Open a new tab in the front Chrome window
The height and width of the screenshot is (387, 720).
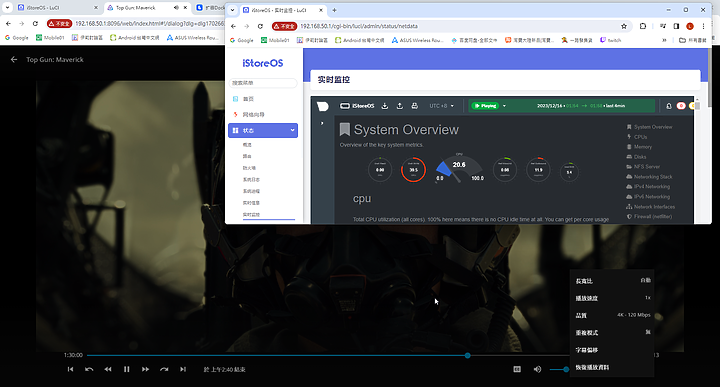pyautogui.click(x=334, y=10)
